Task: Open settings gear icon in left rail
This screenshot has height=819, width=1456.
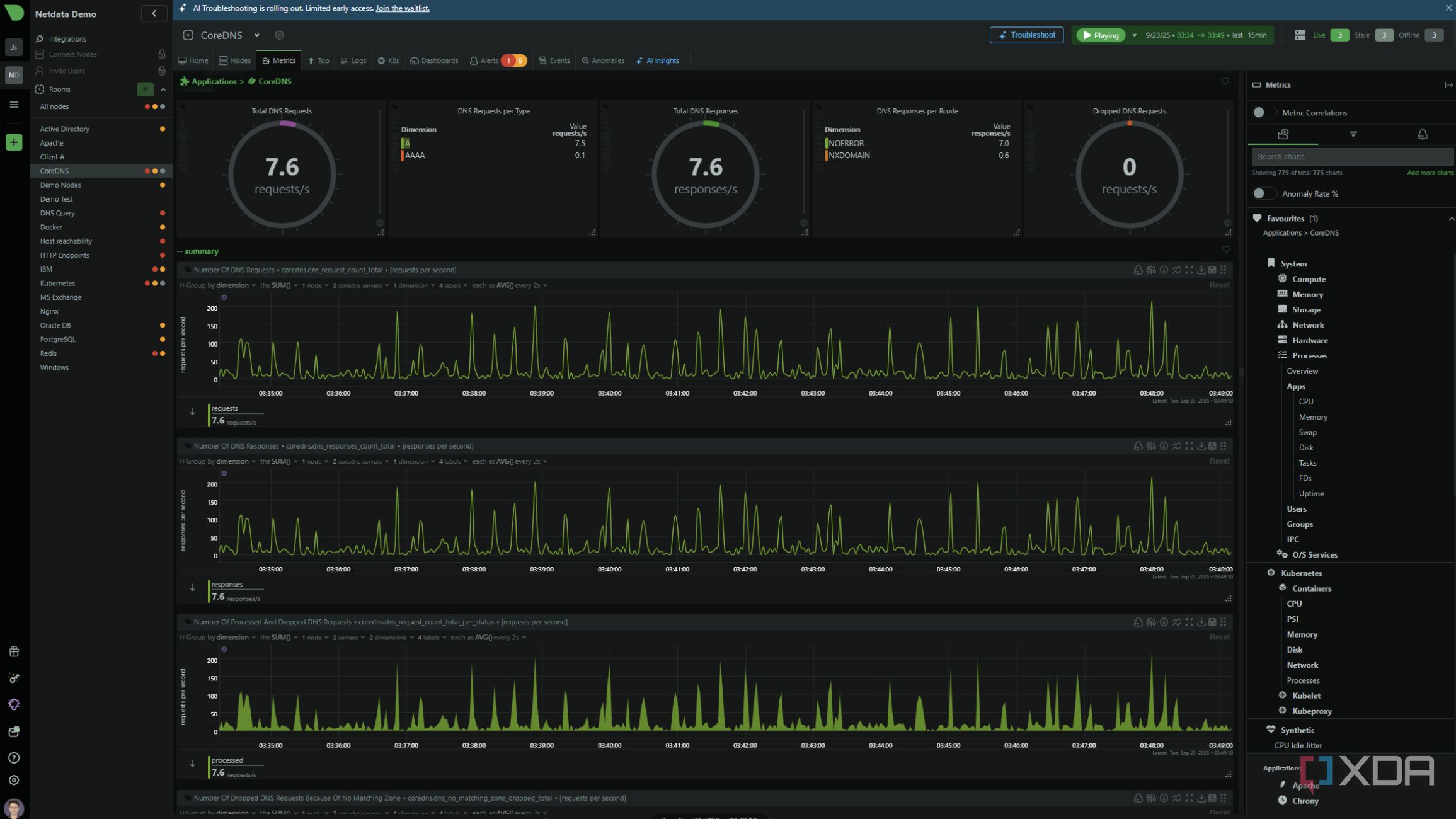Action: tap(14, 781)
